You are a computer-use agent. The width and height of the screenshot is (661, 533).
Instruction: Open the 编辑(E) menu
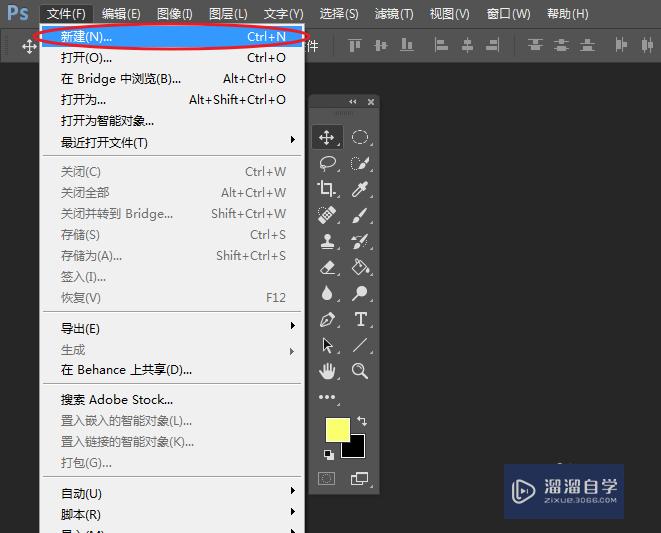point(121,14)
